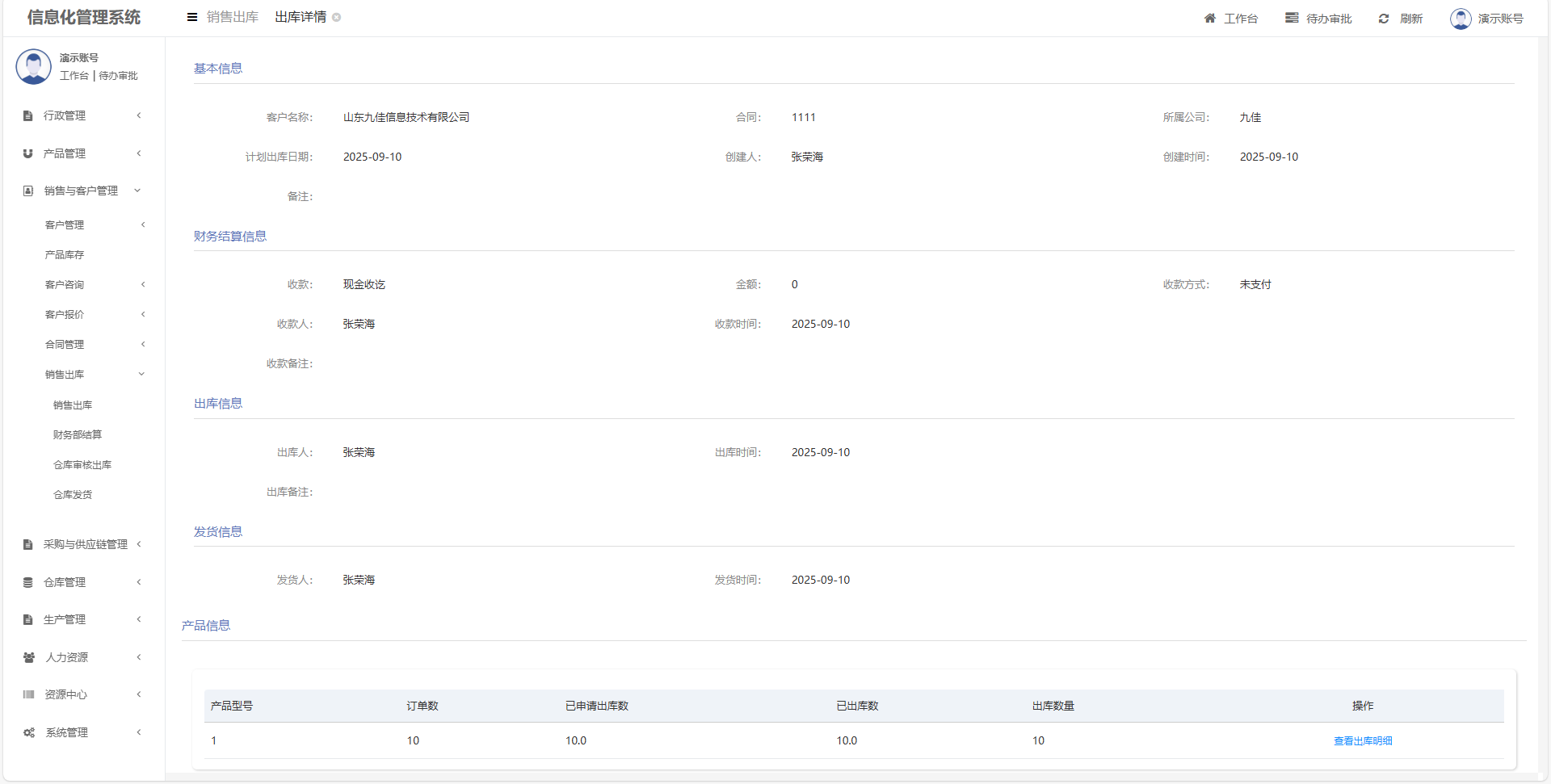Click the 查看出库明细 link
The height and width of the screenshot is (784, 1551).
click(1363, 740)
